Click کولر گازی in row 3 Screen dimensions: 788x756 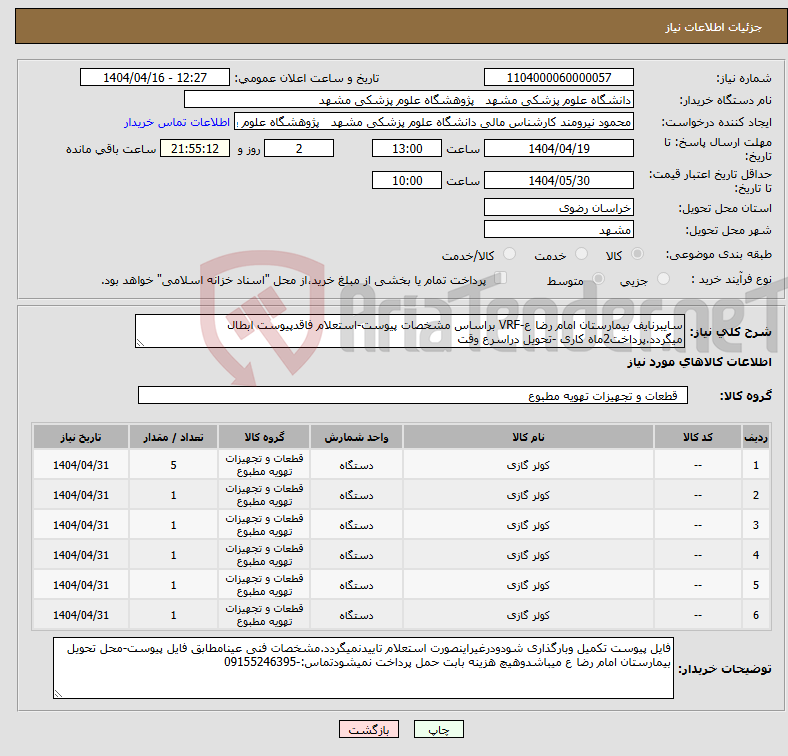coord(528,525)
